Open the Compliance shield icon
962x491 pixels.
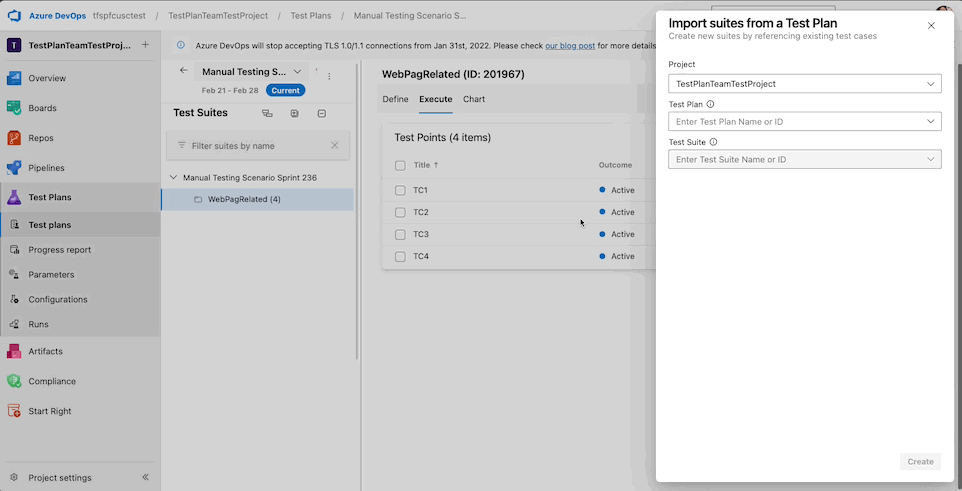pos(14,381)
